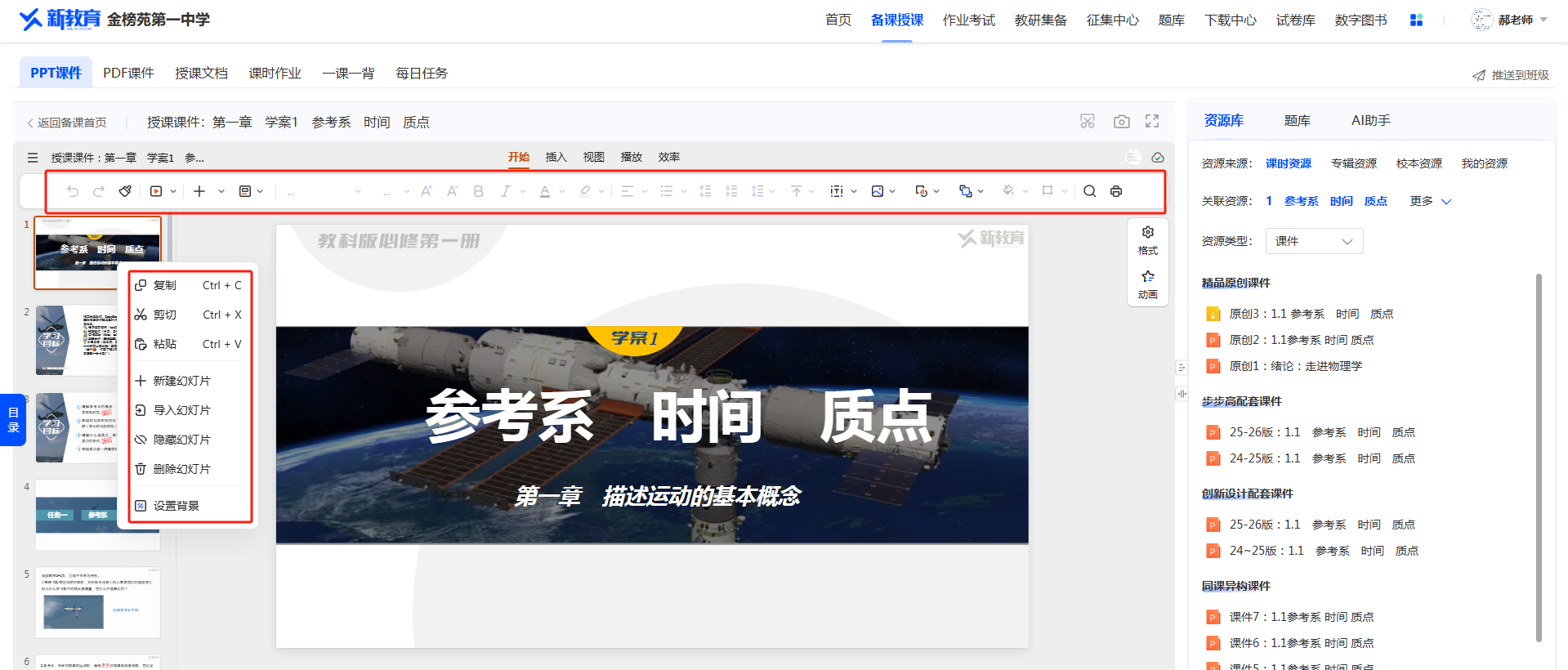
Task: Click the line spacing icon
Action: coord(757,191)
